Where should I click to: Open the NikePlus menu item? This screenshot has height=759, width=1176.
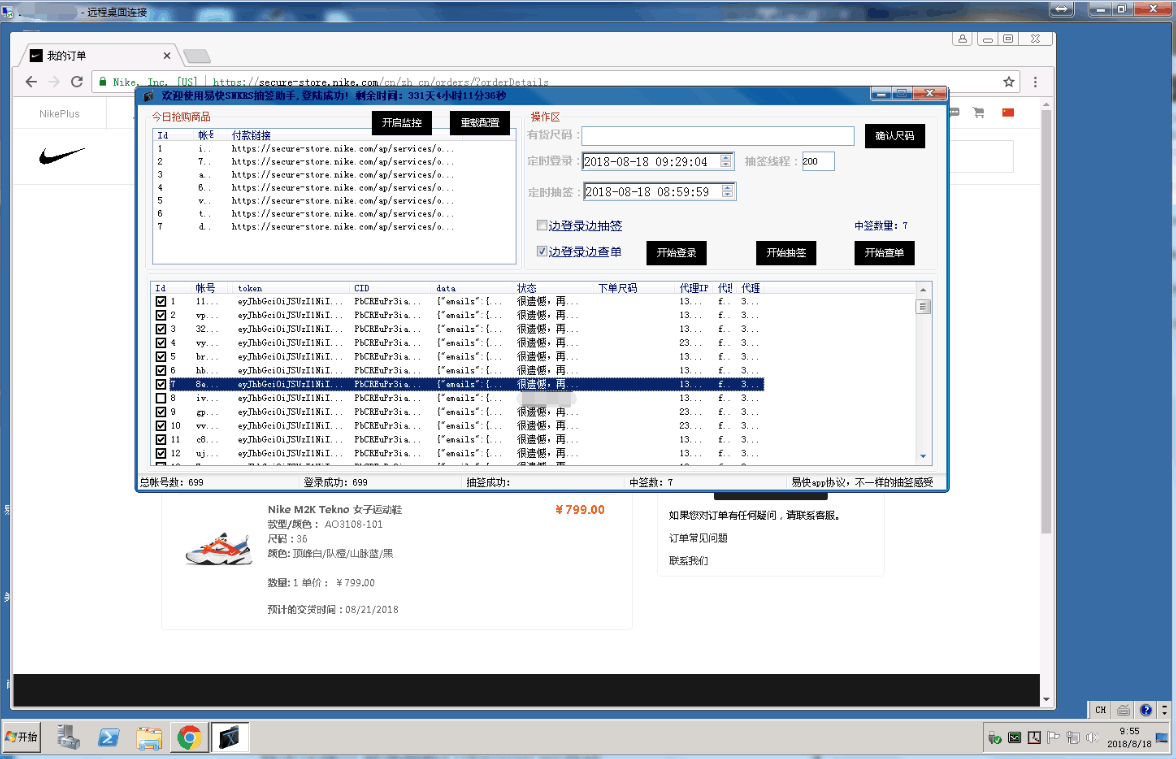[x=59, y=114]
